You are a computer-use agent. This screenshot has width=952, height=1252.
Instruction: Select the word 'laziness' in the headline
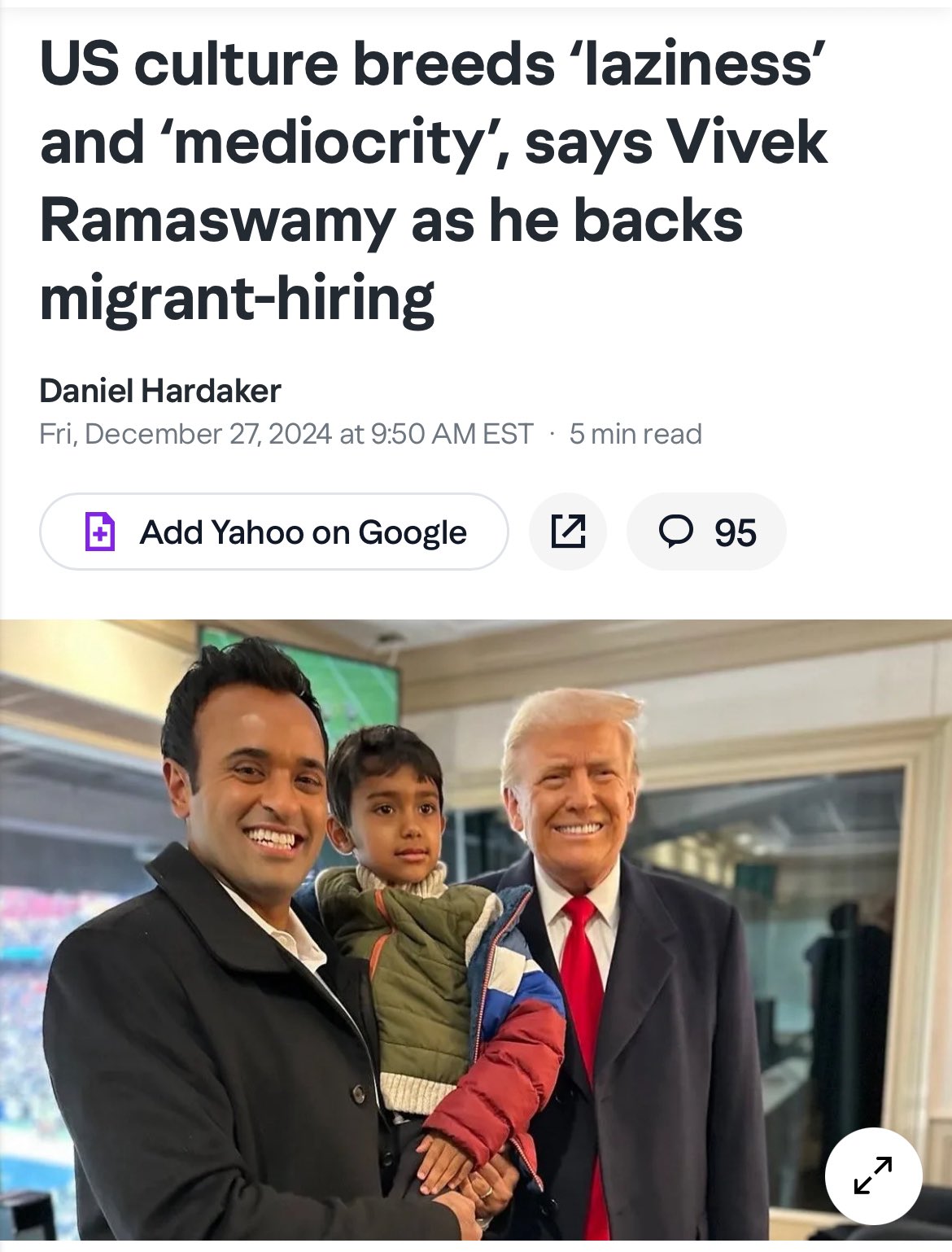point(700,64)
